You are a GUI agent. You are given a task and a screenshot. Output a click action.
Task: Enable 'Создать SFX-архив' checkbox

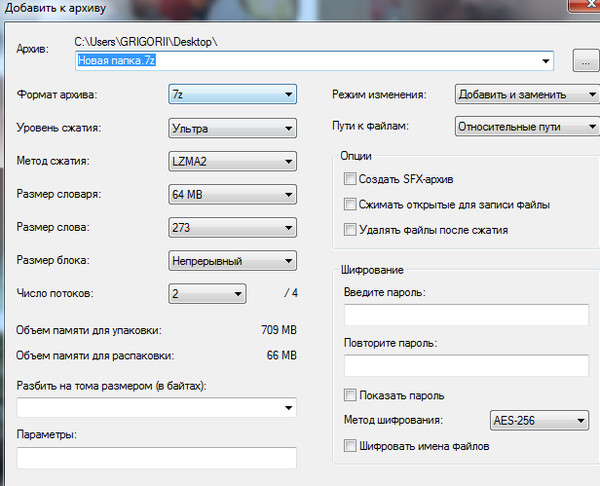click(x=350, y=179)
